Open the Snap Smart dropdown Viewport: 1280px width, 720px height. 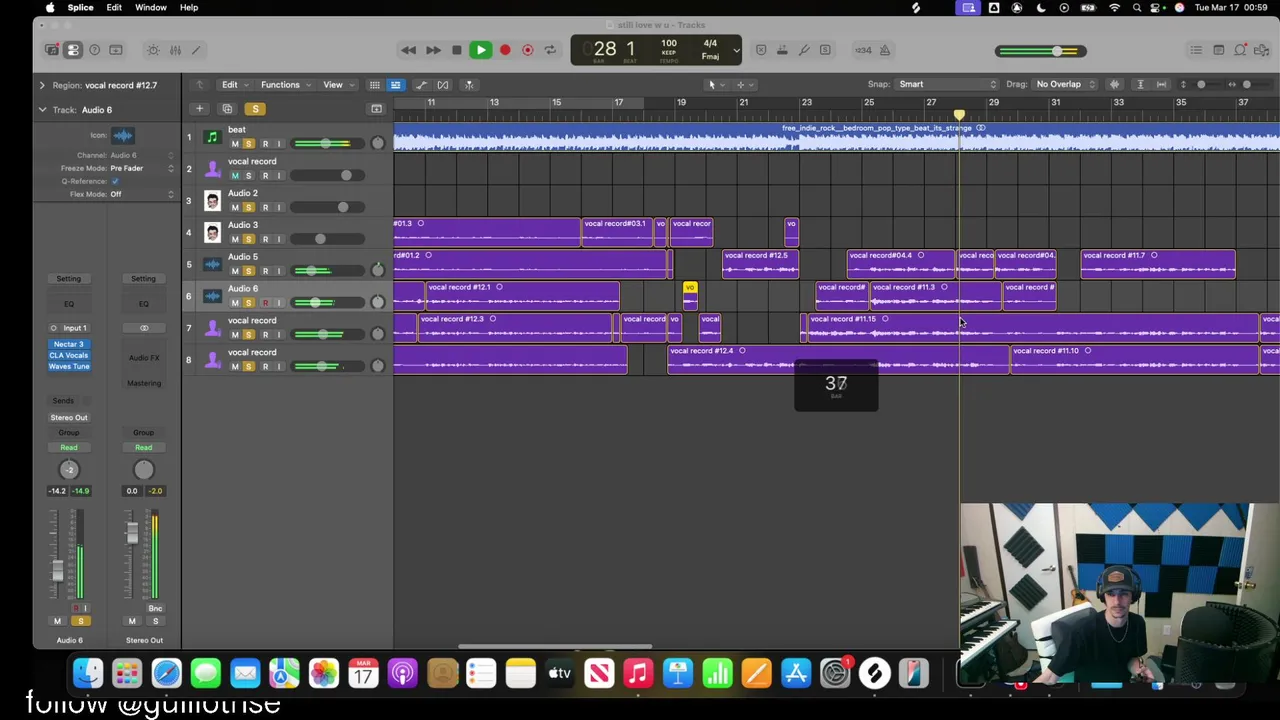pos(947,85)
